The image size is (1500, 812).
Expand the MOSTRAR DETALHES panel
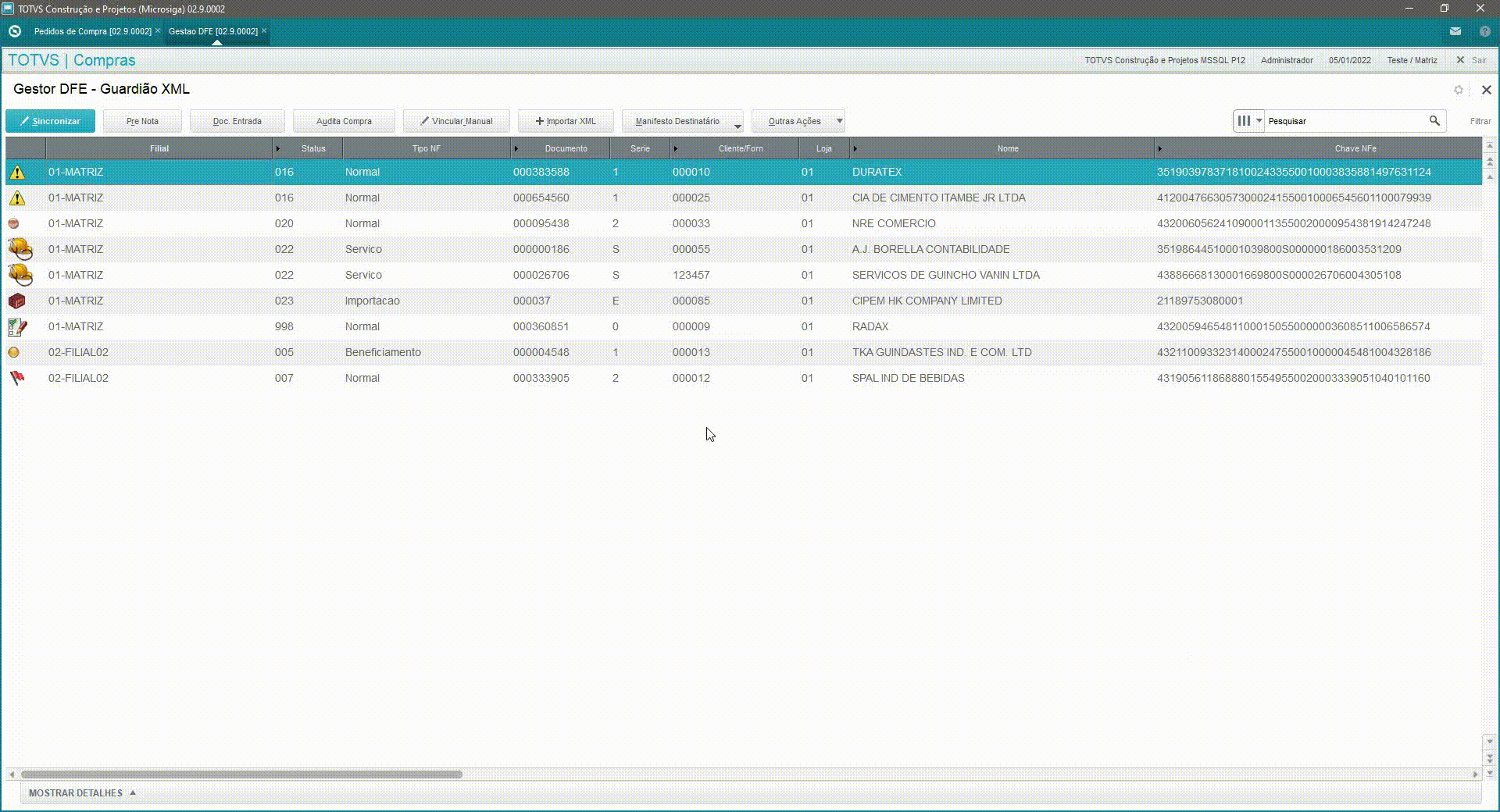click(82, 793)
